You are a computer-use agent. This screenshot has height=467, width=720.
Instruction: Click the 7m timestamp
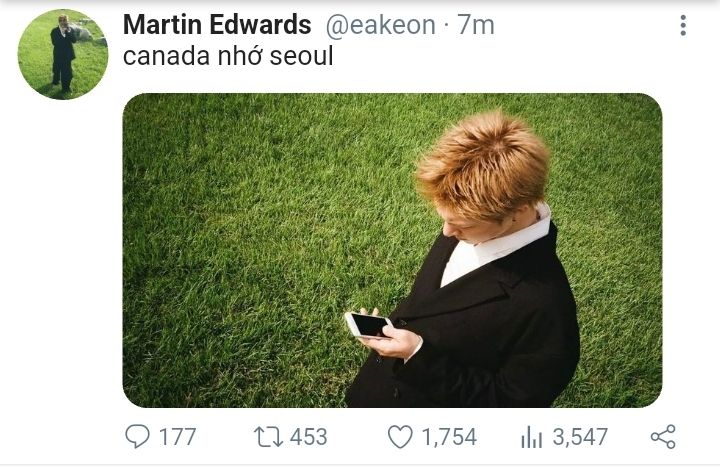click(x=476, y=25)
